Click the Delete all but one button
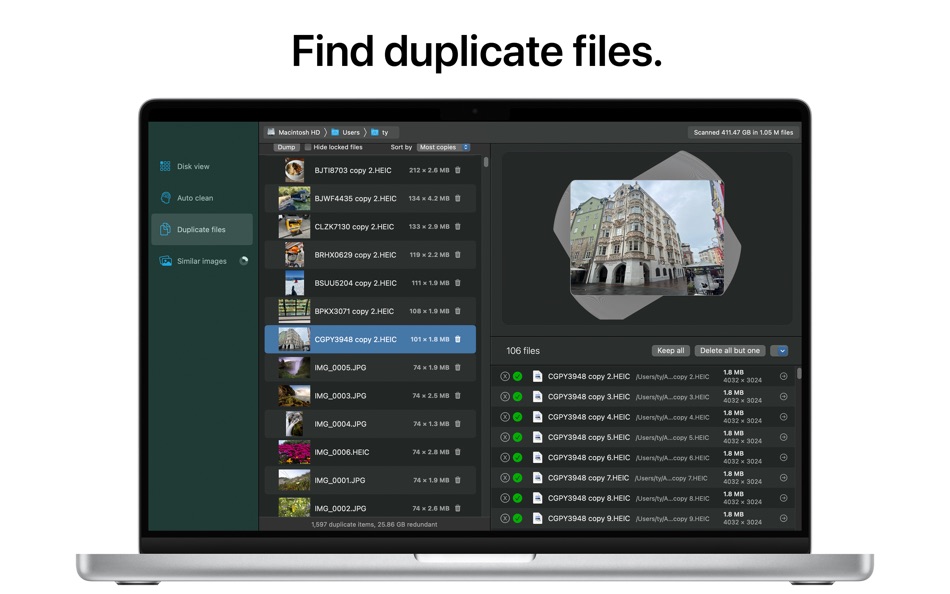The image size is (950, 594). (728, 350)
